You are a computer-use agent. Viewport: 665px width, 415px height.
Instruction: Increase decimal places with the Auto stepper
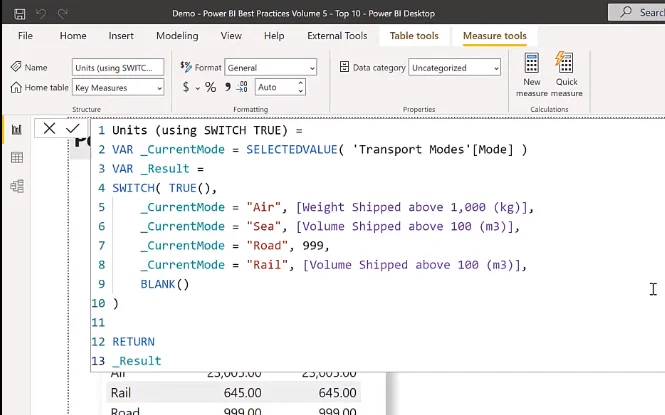point(301,83)
